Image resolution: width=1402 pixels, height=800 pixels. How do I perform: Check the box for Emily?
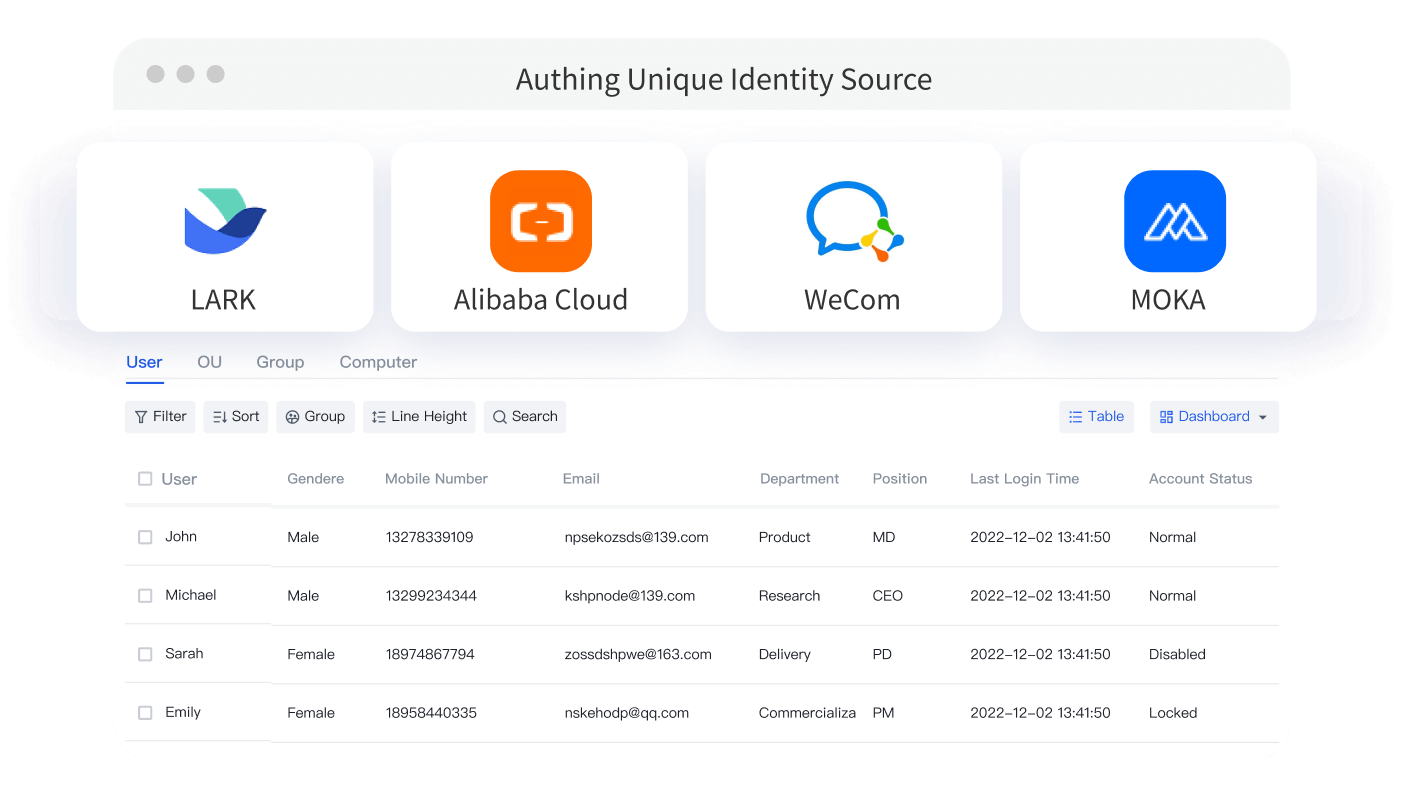pos(145,713)
